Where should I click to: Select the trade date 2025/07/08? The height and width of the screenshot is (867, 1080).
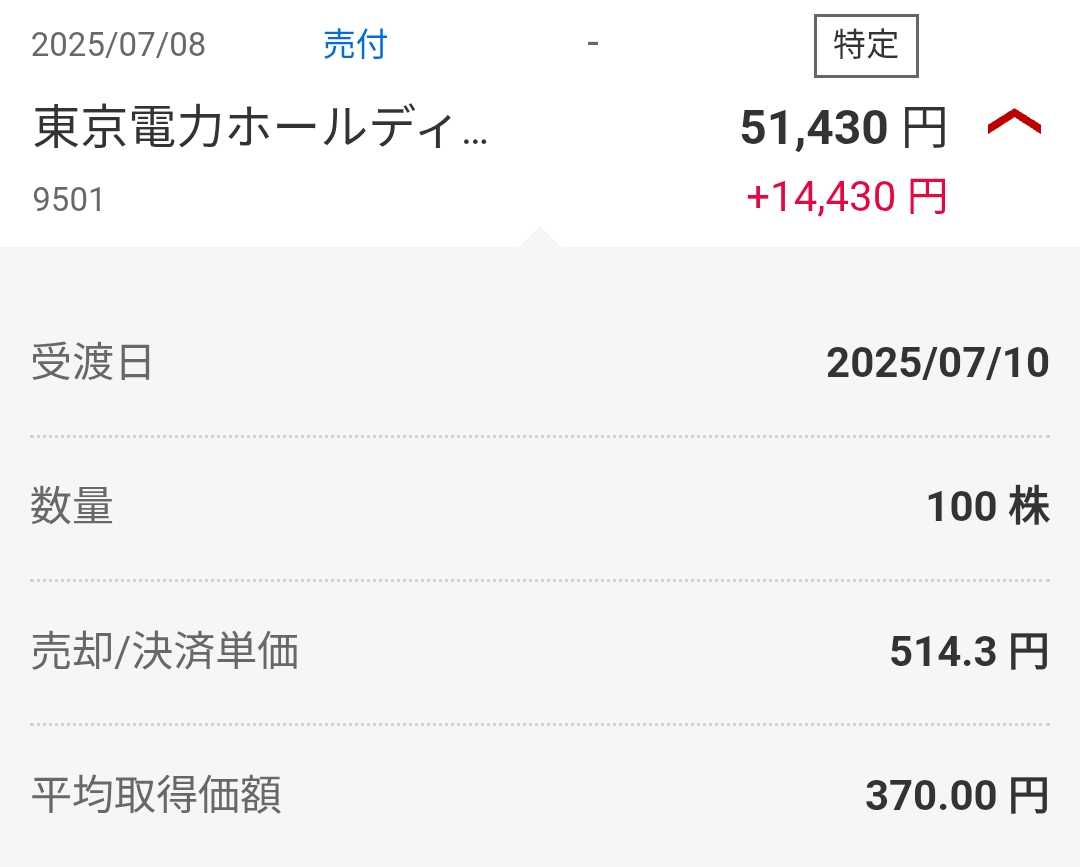pyautogui.click(x=118, y=46)
